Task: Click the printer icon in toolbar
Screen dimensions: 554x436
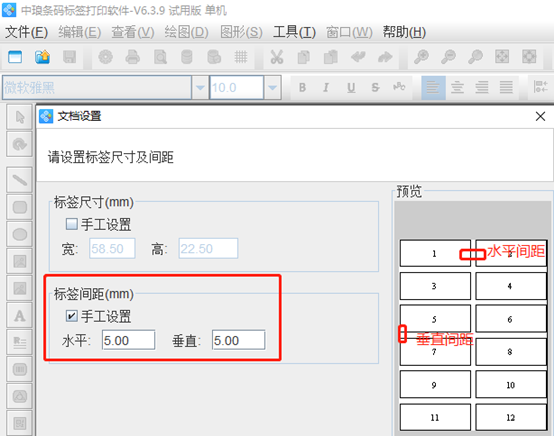Action: (132, 57)
